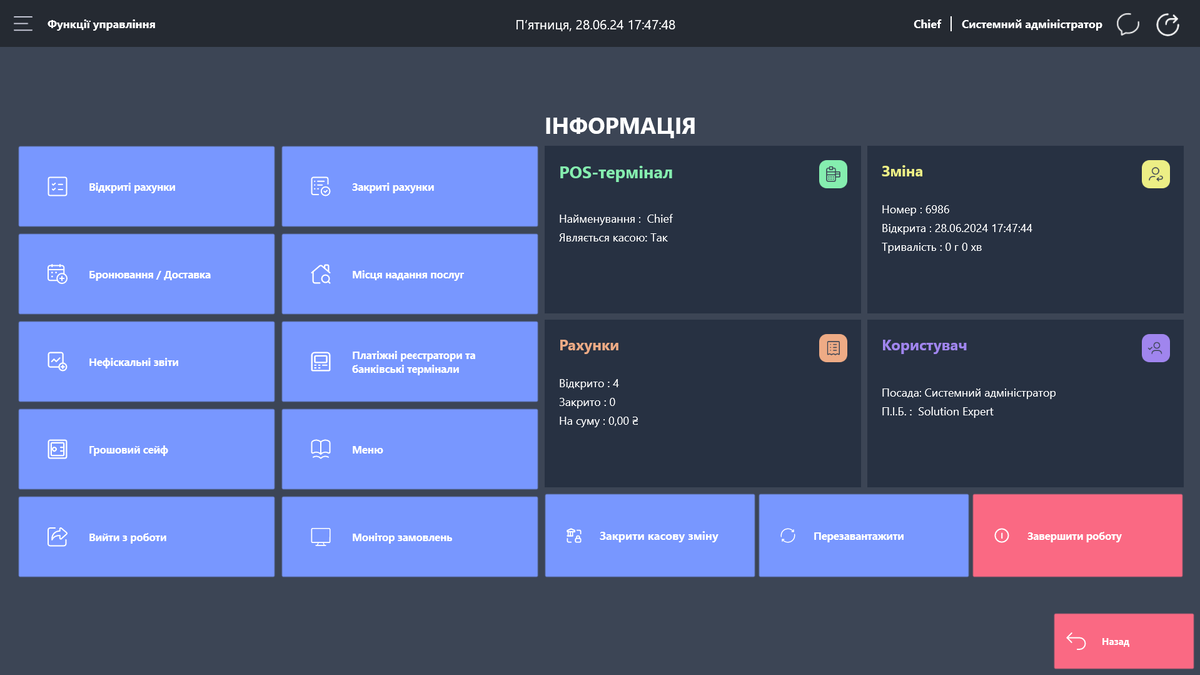Click Системний адміністратор in the header
Image resolution: width=1200 pixels, height=675 pixels.
click(x=1031, y=24)
